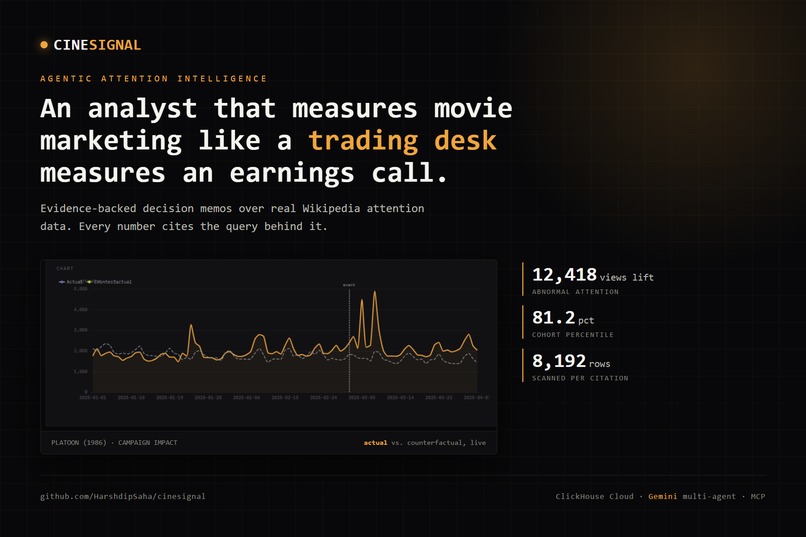Click the 'ClickHouse Cloud' footer text
This screenshot has height=537, width=806.
[594, 496]
